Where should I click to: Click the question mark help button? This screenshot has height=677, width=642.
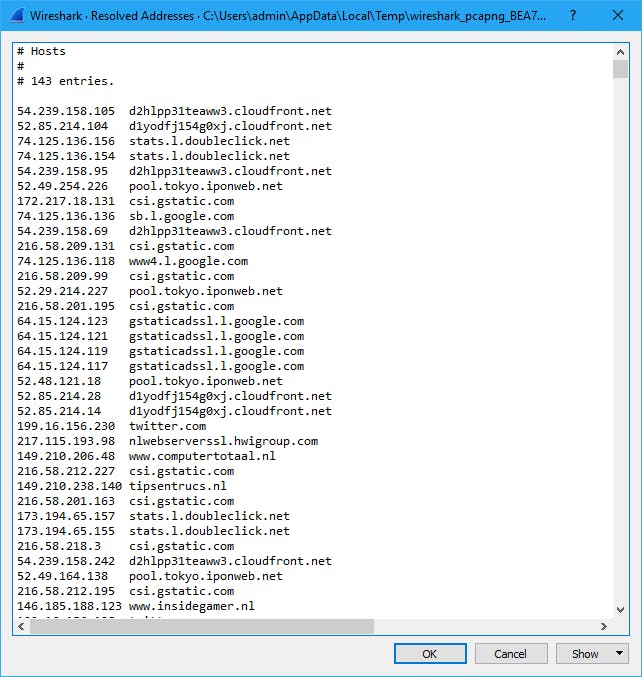573,16
